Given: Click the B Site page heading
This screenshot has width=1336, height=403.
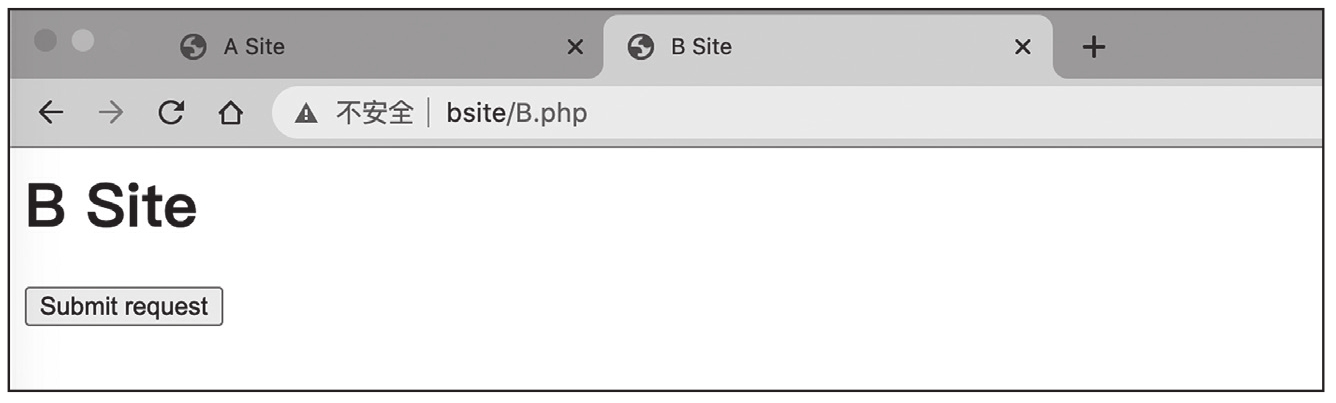Looking at the screenshot, I should coord(111,207).
